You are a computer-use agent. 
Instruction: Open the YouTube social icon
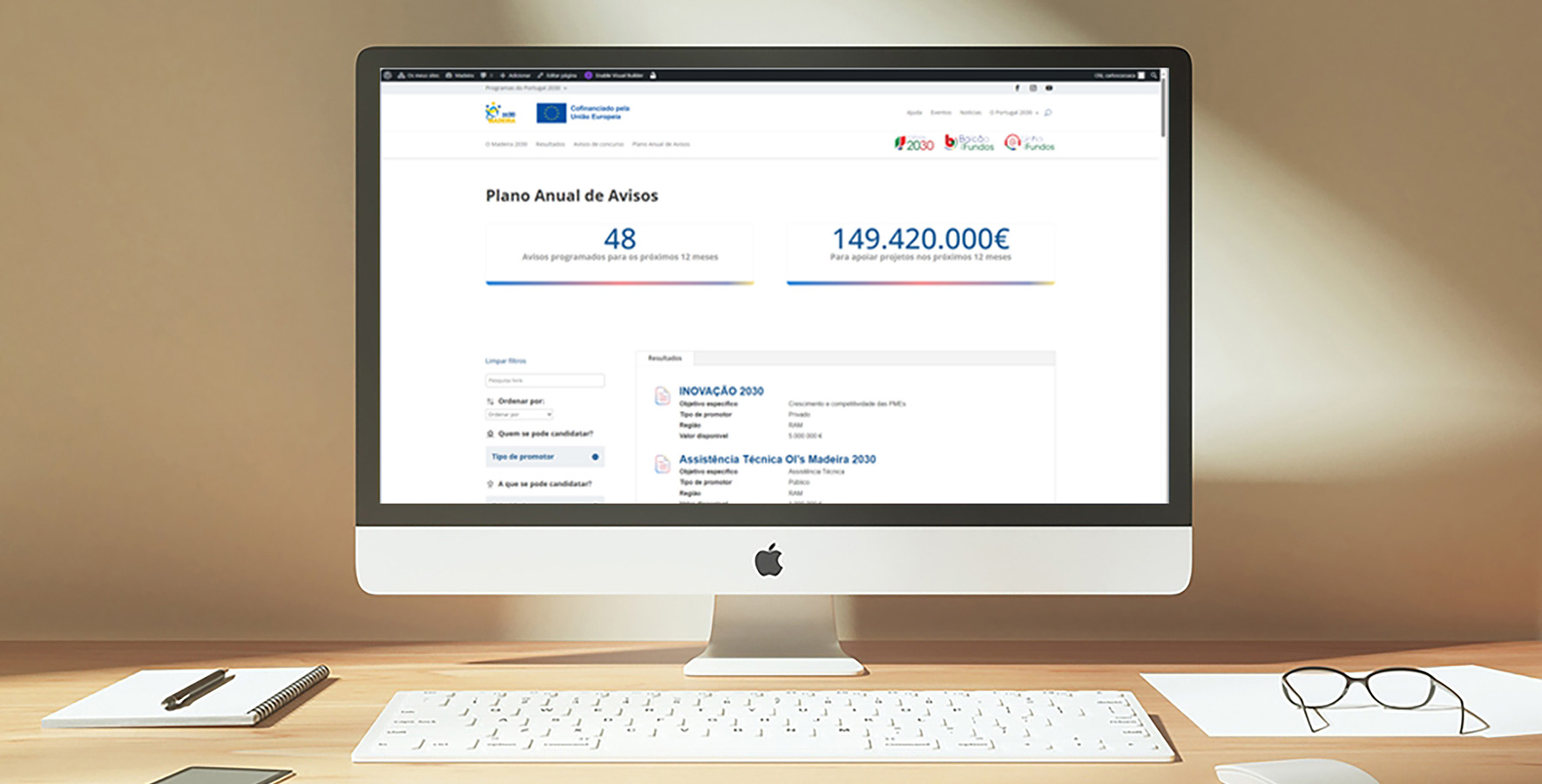point(1049,88)
